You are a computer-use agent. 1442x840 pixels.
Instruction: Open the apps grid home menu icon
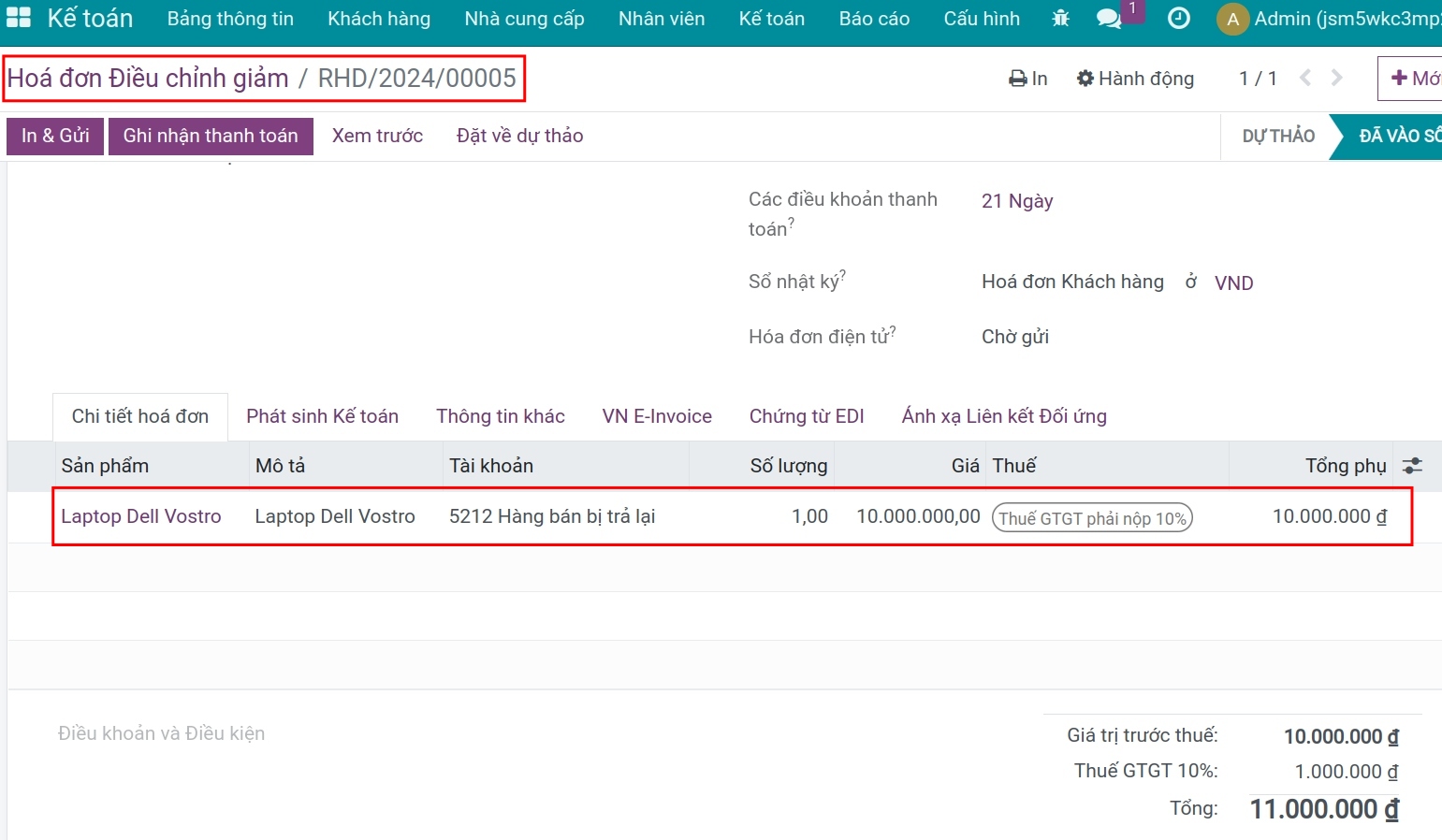point(19,18)
